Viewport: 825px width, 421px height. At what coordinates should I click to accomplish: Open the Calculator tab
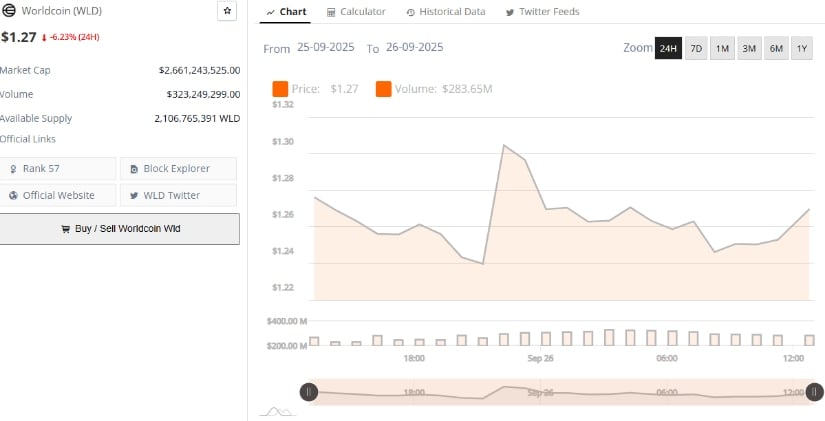tap(356, 12)
